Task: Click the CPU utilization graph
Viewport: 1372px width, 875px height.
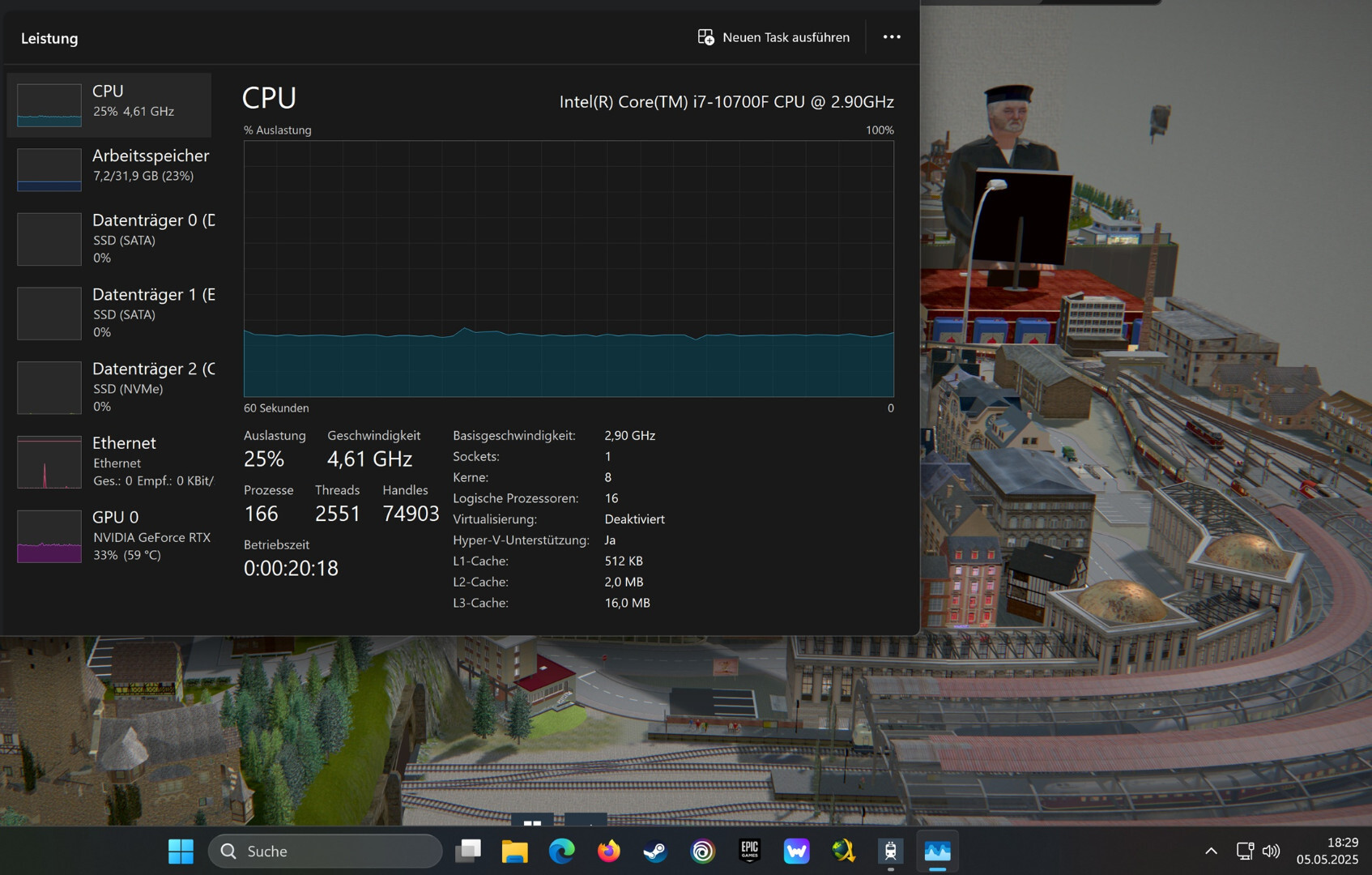Action: (569, 269)
